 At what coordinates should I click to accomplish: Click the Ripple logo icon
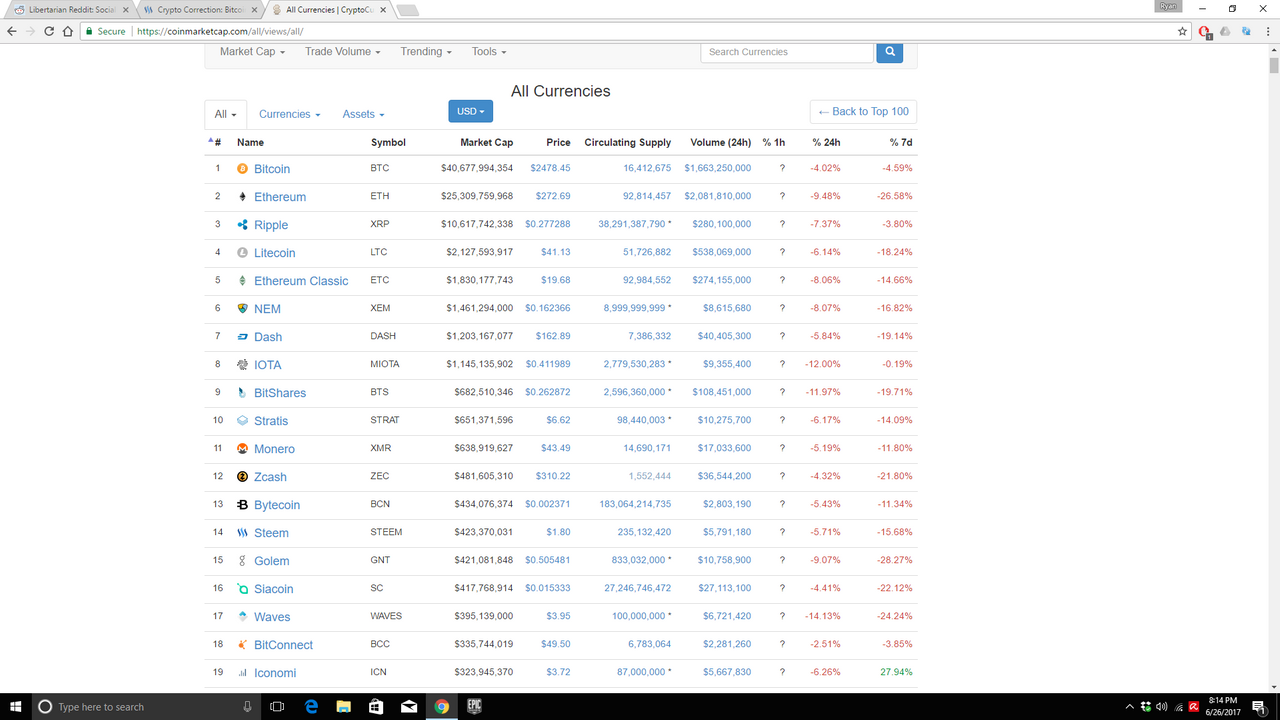(242, 225)
